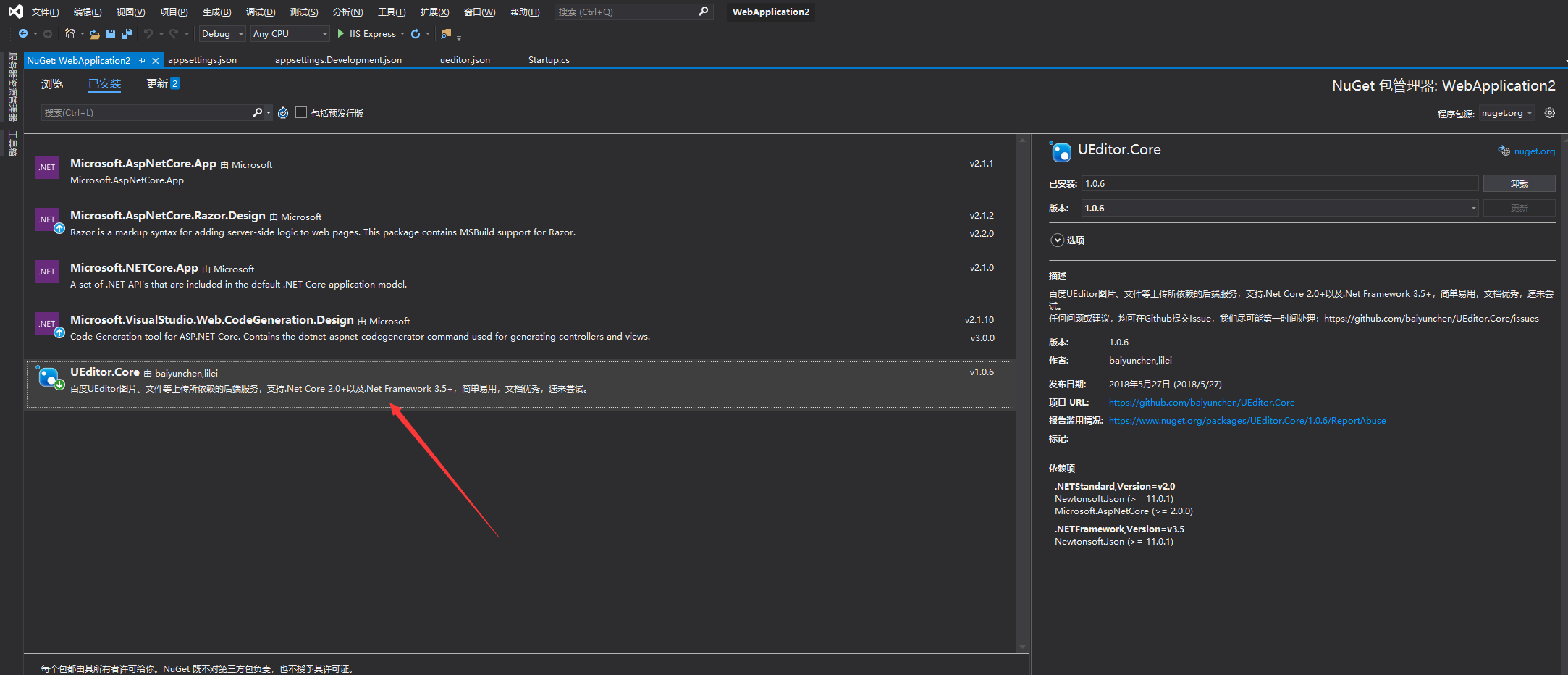Open the 调试(D) menu
Screen dimensions: 1568x675
tap(261, 12)
